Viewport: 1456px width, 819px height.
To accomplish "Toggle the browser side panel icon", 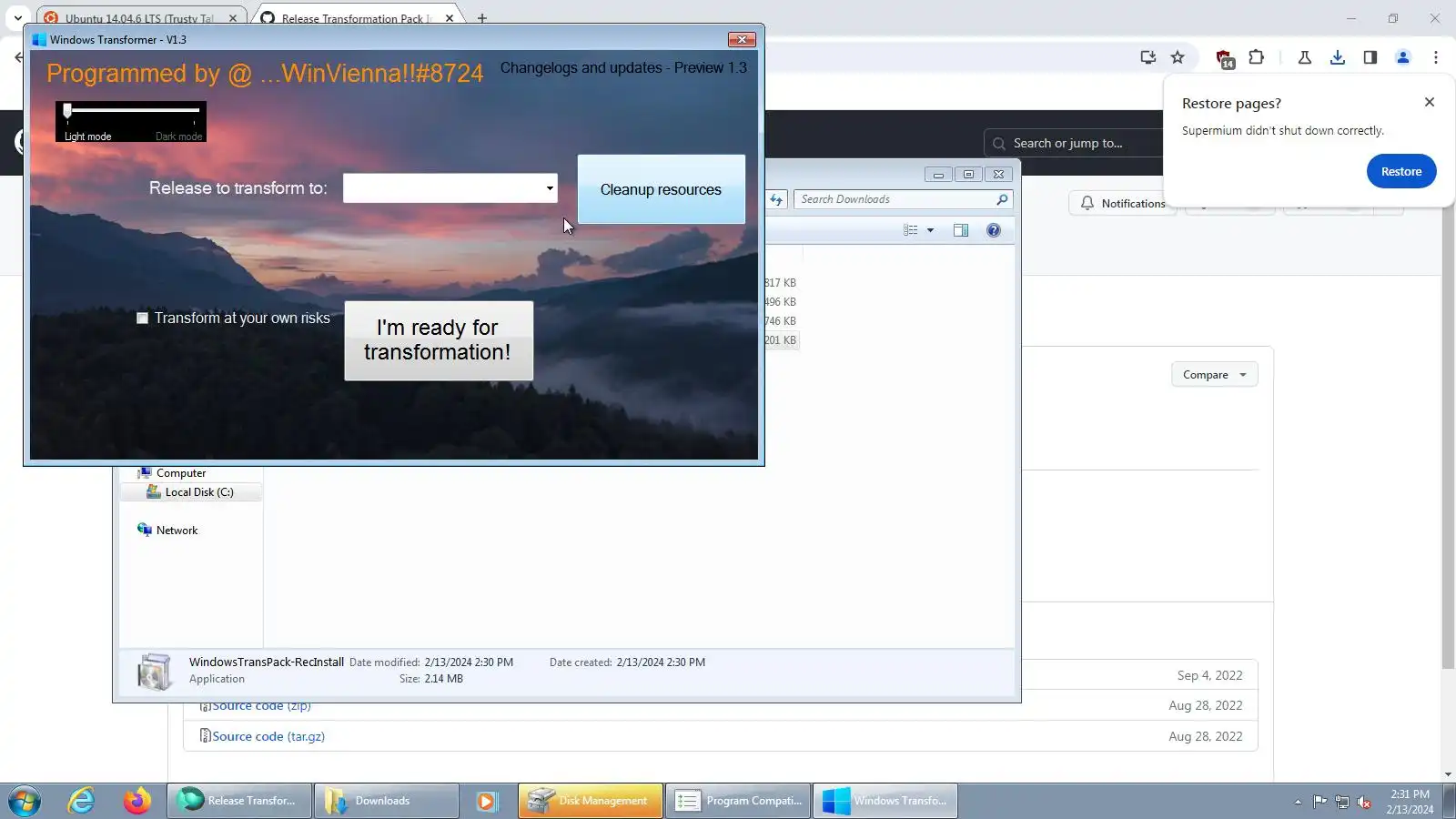I will [1370, 57].
